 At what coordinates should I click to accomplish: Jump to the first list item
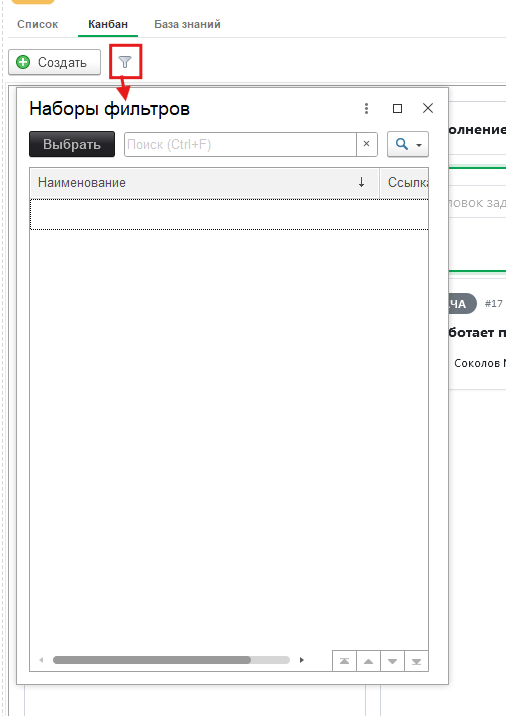tap(344, 661)
